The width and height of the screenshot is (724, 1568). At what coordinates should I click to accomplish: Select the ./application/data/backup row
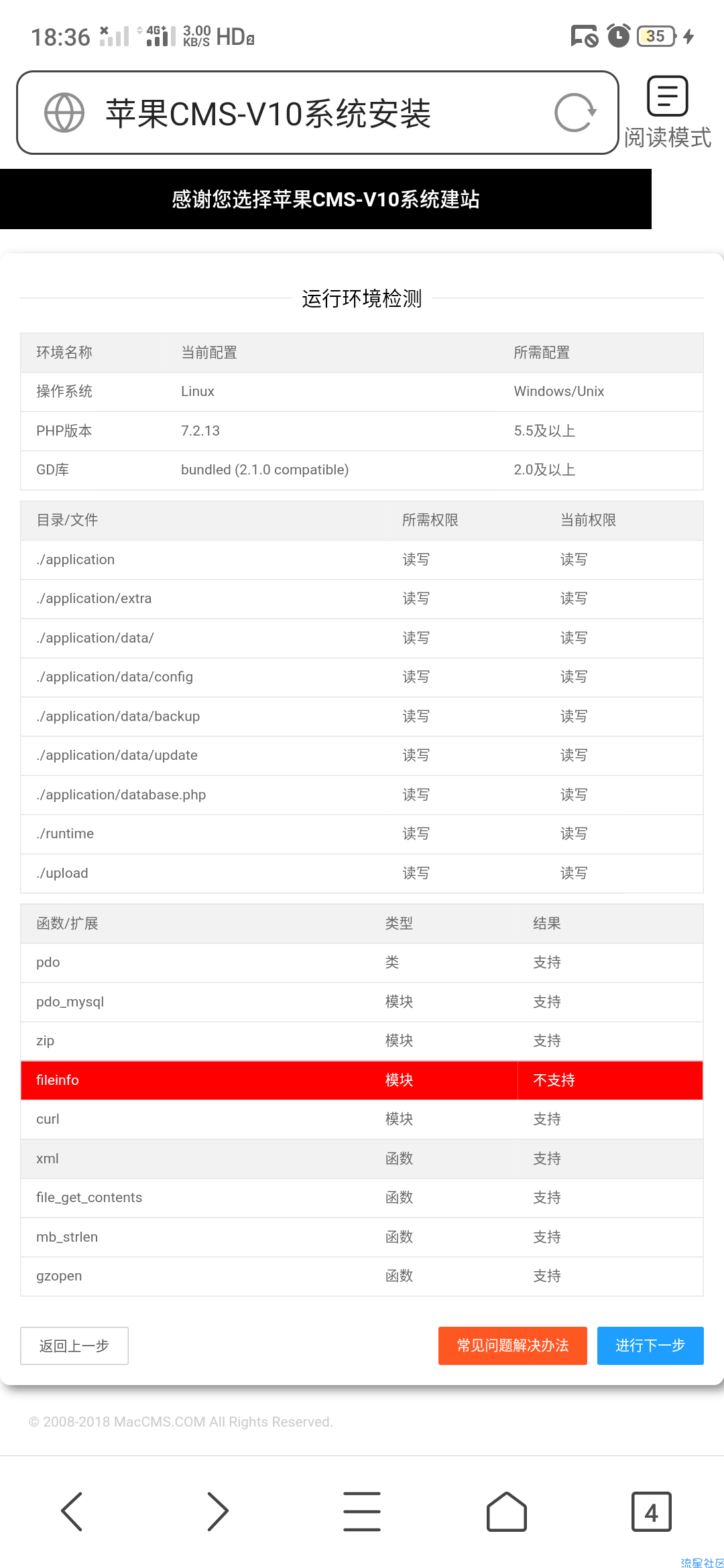tap(362, 716)
